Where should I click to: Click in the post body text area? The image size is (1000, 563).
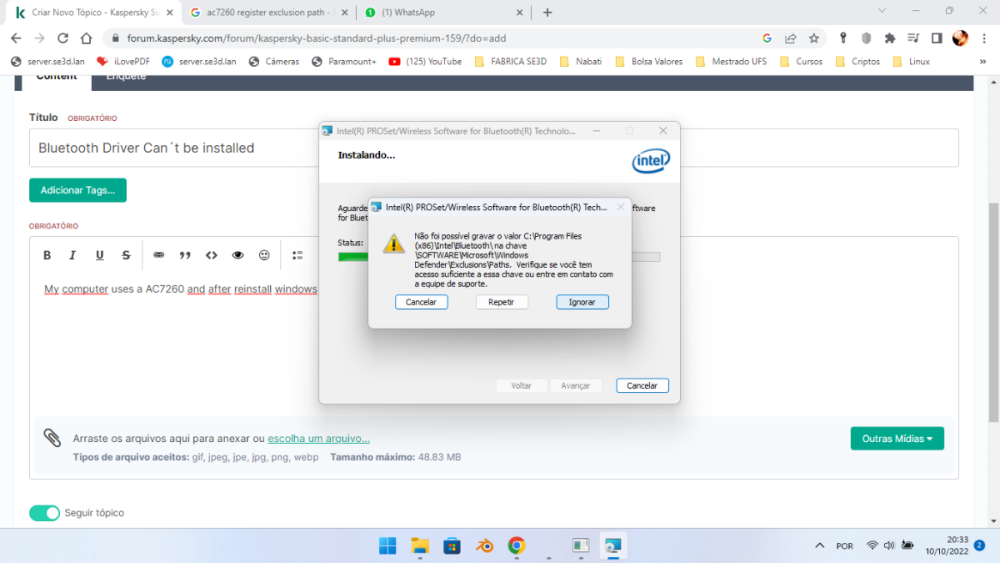point(494,344)
